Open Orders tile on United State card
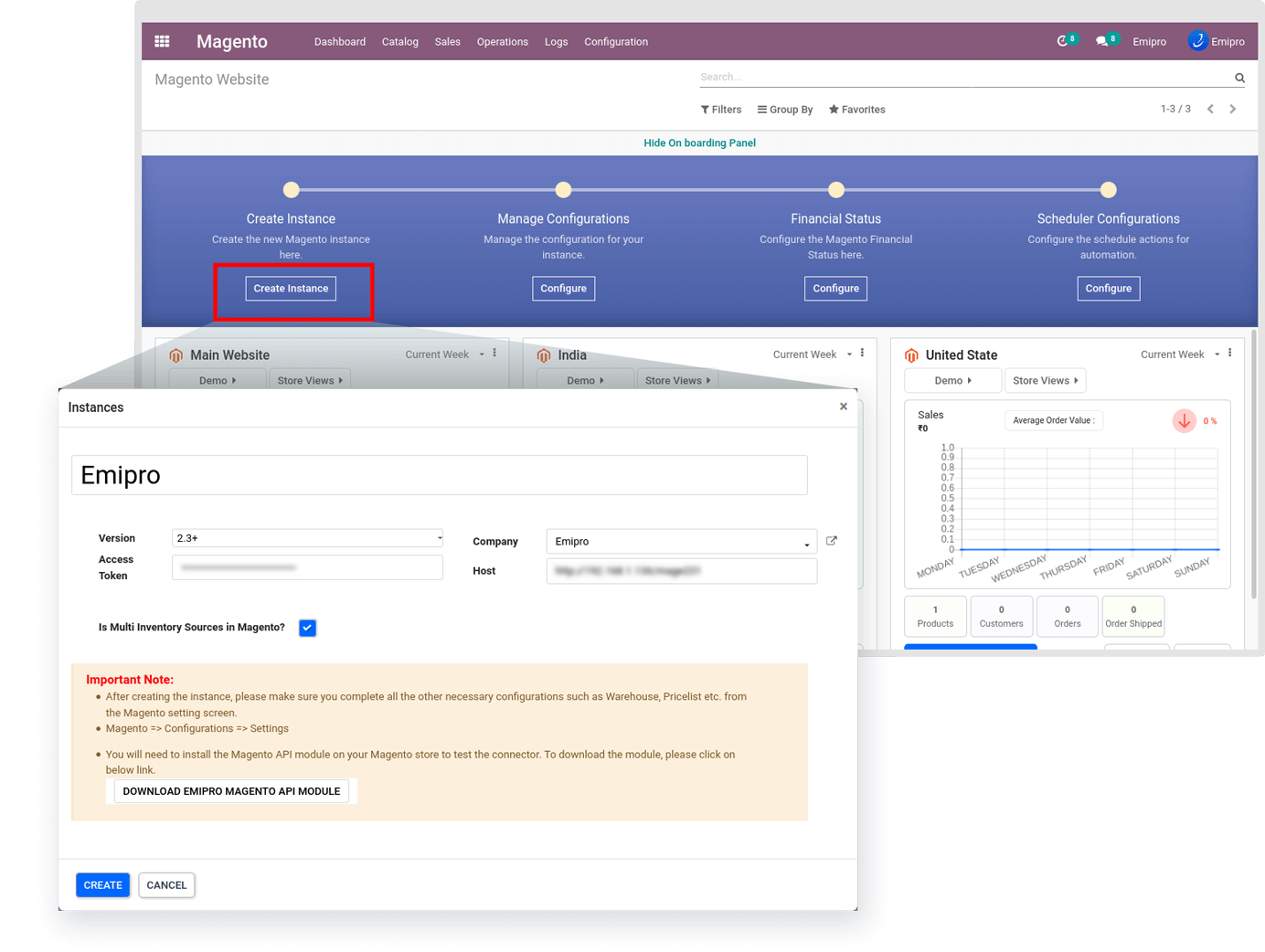This screenshot has width=1265, height=952. tap(1067, 616)
